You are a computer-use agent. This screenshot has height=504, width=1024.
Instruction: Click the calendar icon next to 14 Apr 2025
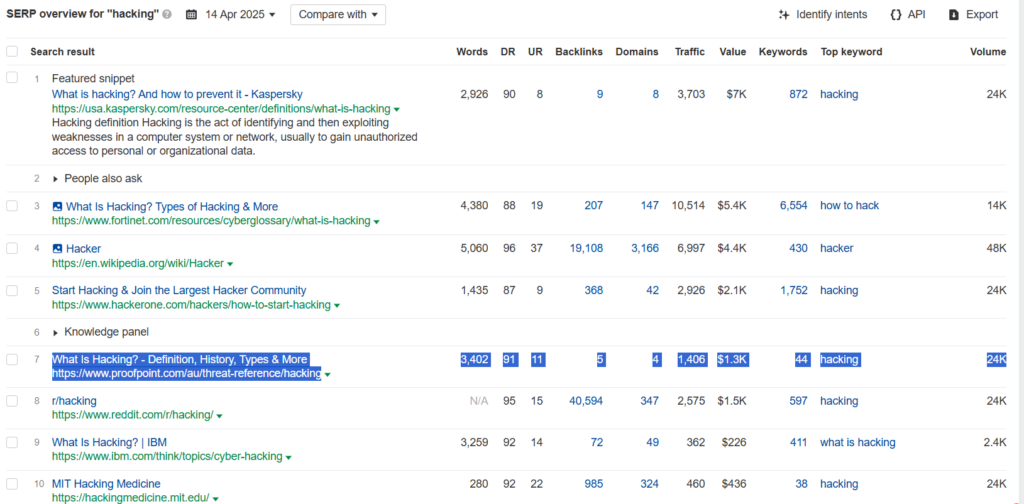tap(191, 14)
